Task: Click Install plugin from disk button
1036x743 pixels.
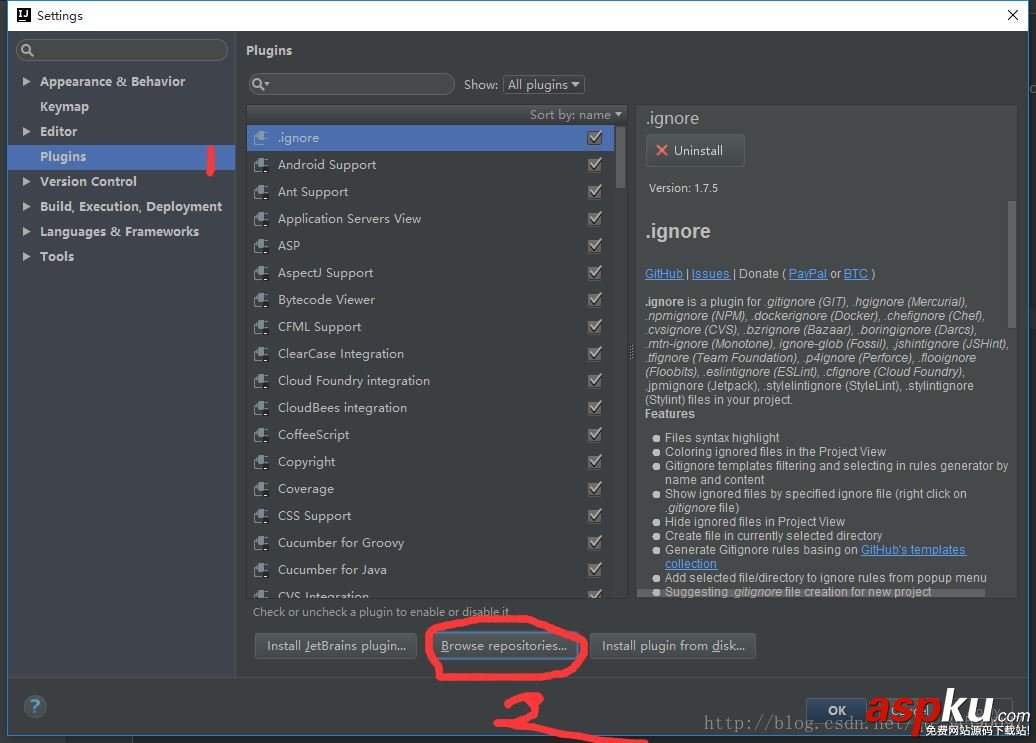Action: 673,646
